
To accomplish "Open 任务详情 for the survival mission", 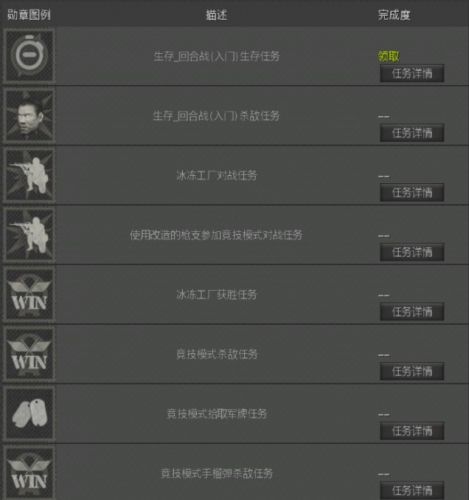I will pyautogui.click(x=412, y=73).
